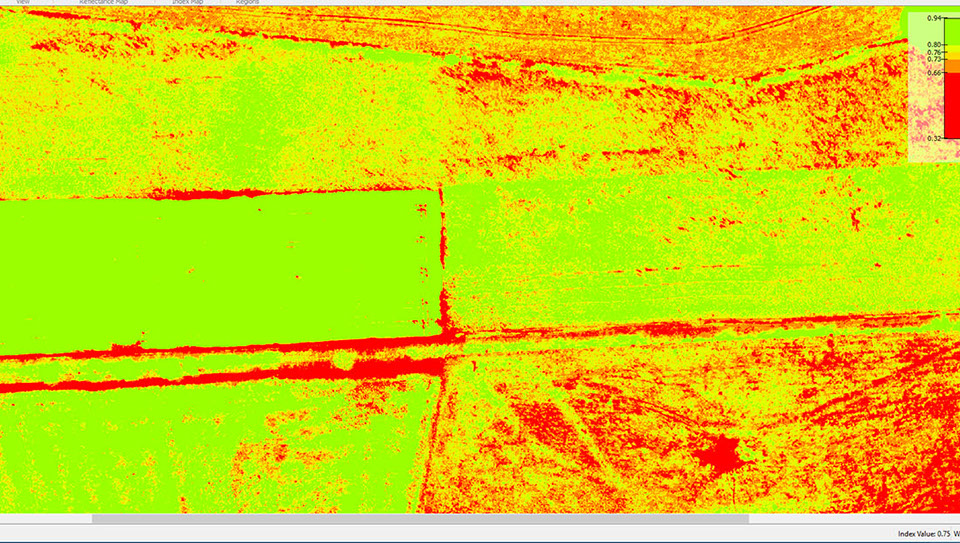The width and height of the screenshot is (960, 543).
Task: Click the large solid green field on map
Action: click(220, 270)
